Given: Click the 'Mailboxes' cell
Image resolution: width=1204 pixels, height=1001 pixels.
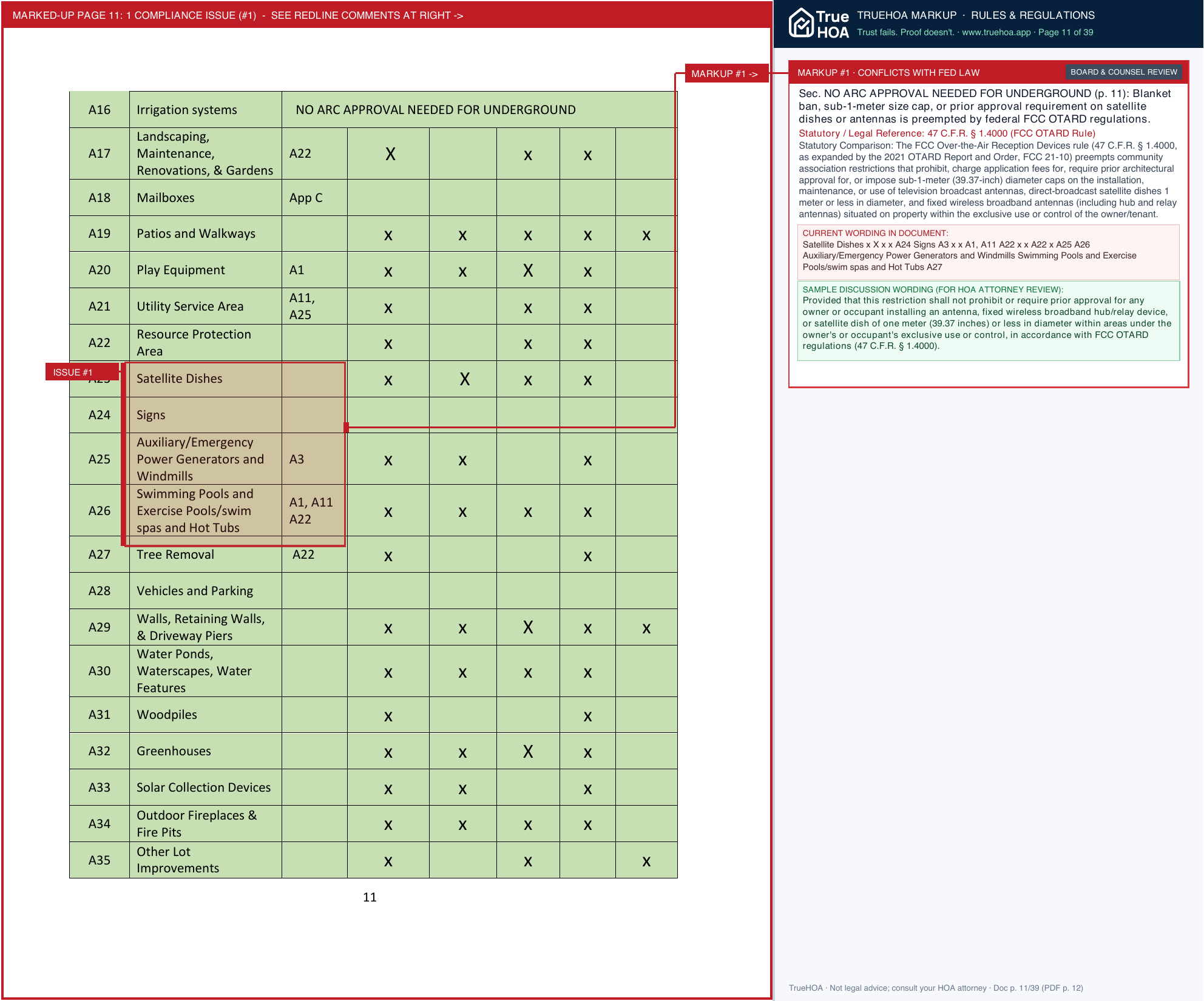Looking at the screenshot, I should 206,198.
